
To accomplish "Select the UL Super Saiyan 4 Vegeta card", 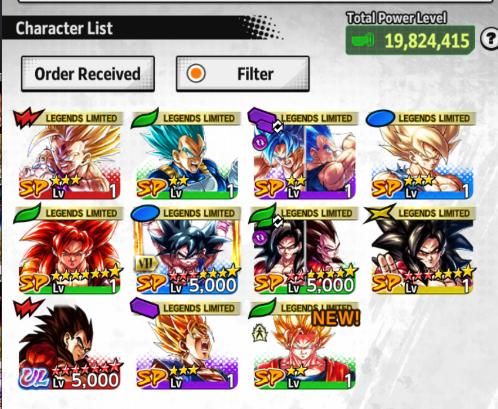I will point(69,345).
